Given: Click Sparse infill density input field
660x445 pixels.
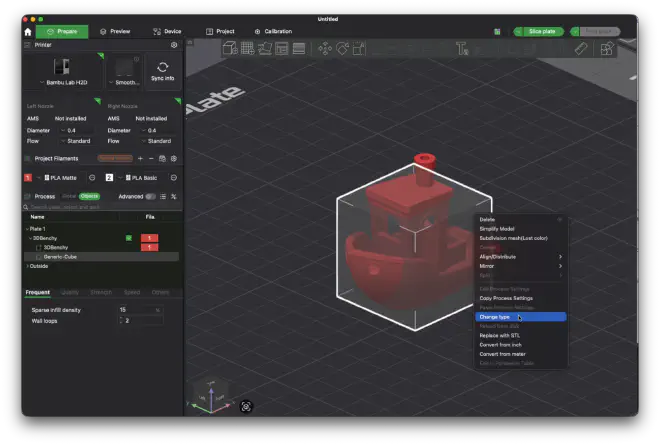Looking at the screenshot, I should coord(140,309).
